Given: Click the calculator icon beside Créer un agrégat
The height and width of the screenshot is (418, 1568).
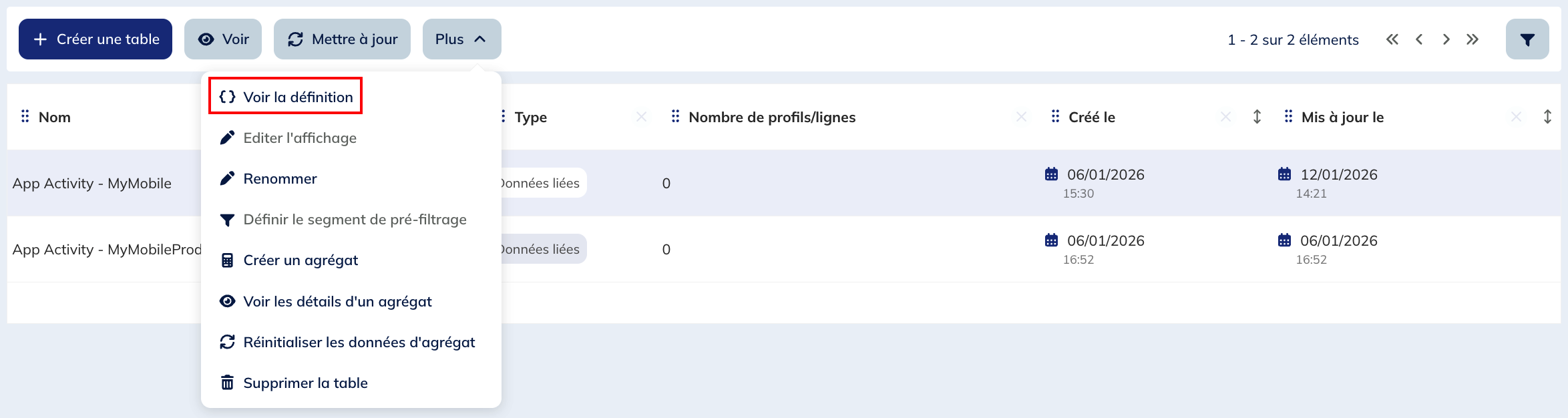Looking at the screenshot, I should 228,260.
